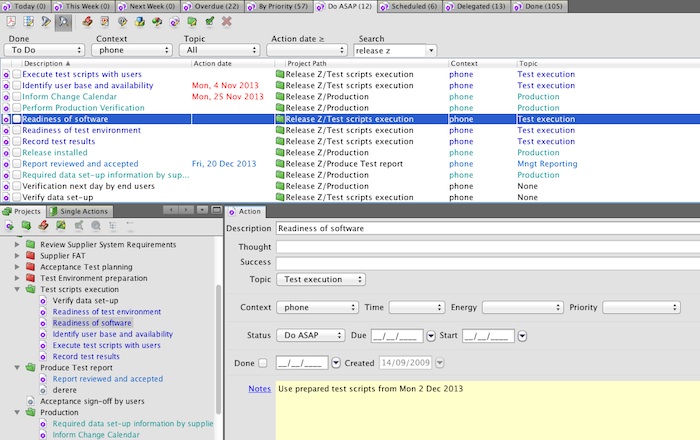Screen dimensions: 700x440
Task: Toggle the Done checkbox in Action panel
Action: coord(263,363)
